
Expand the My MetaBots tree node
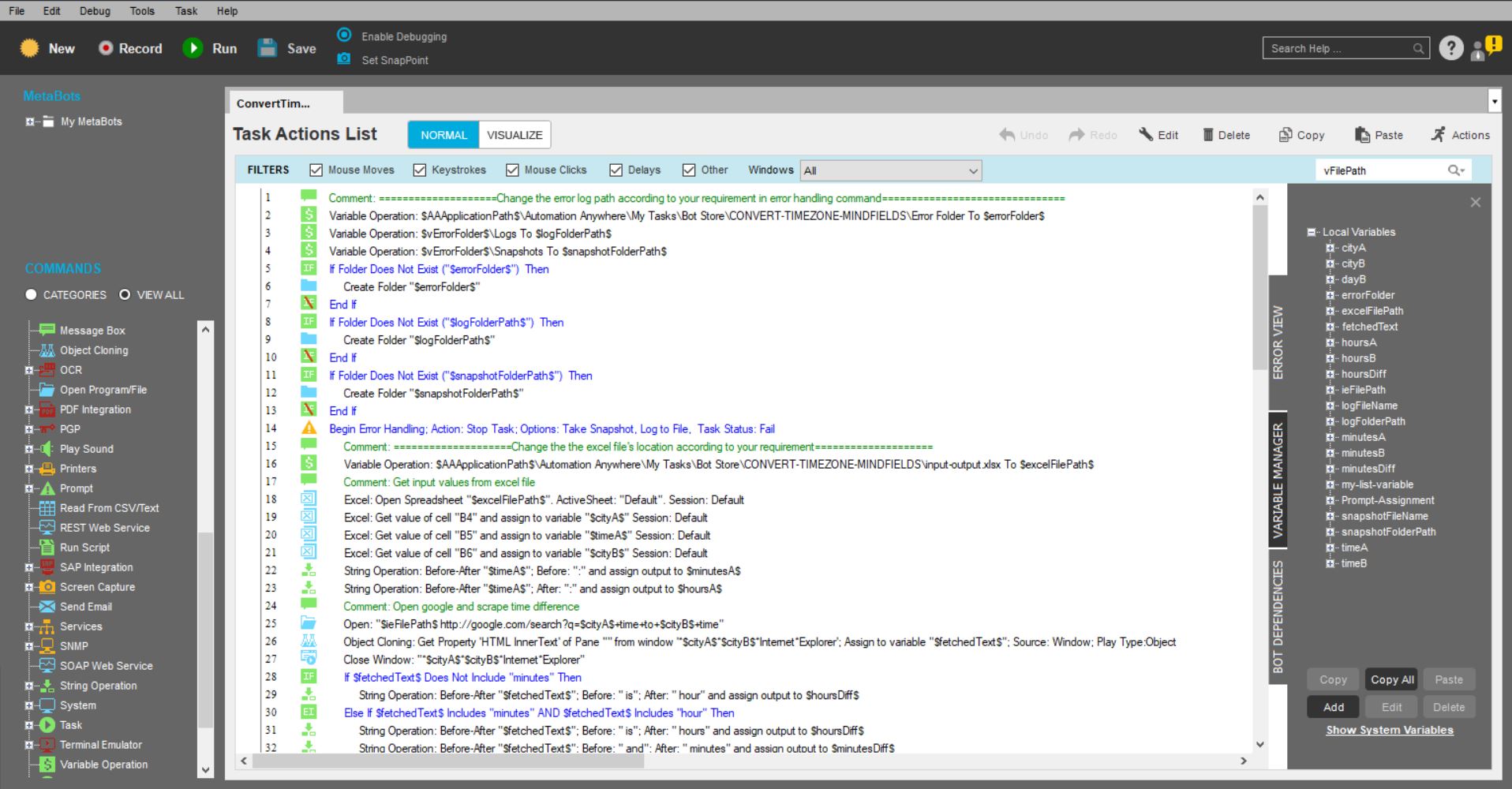[30, 122]
